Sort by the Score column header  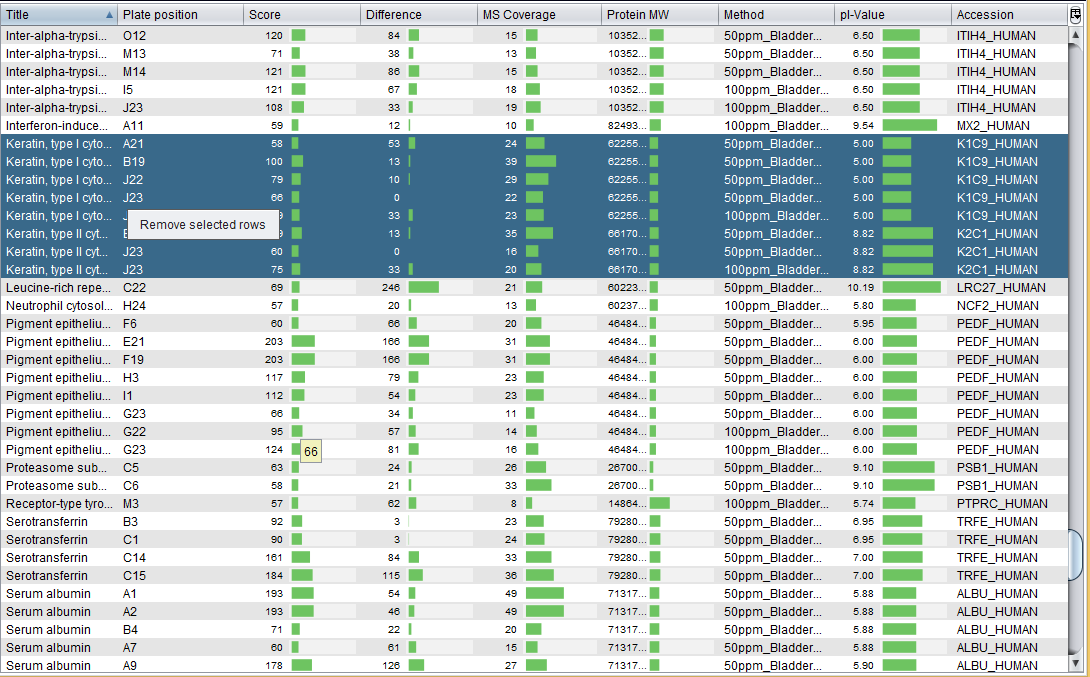(302, 15)
